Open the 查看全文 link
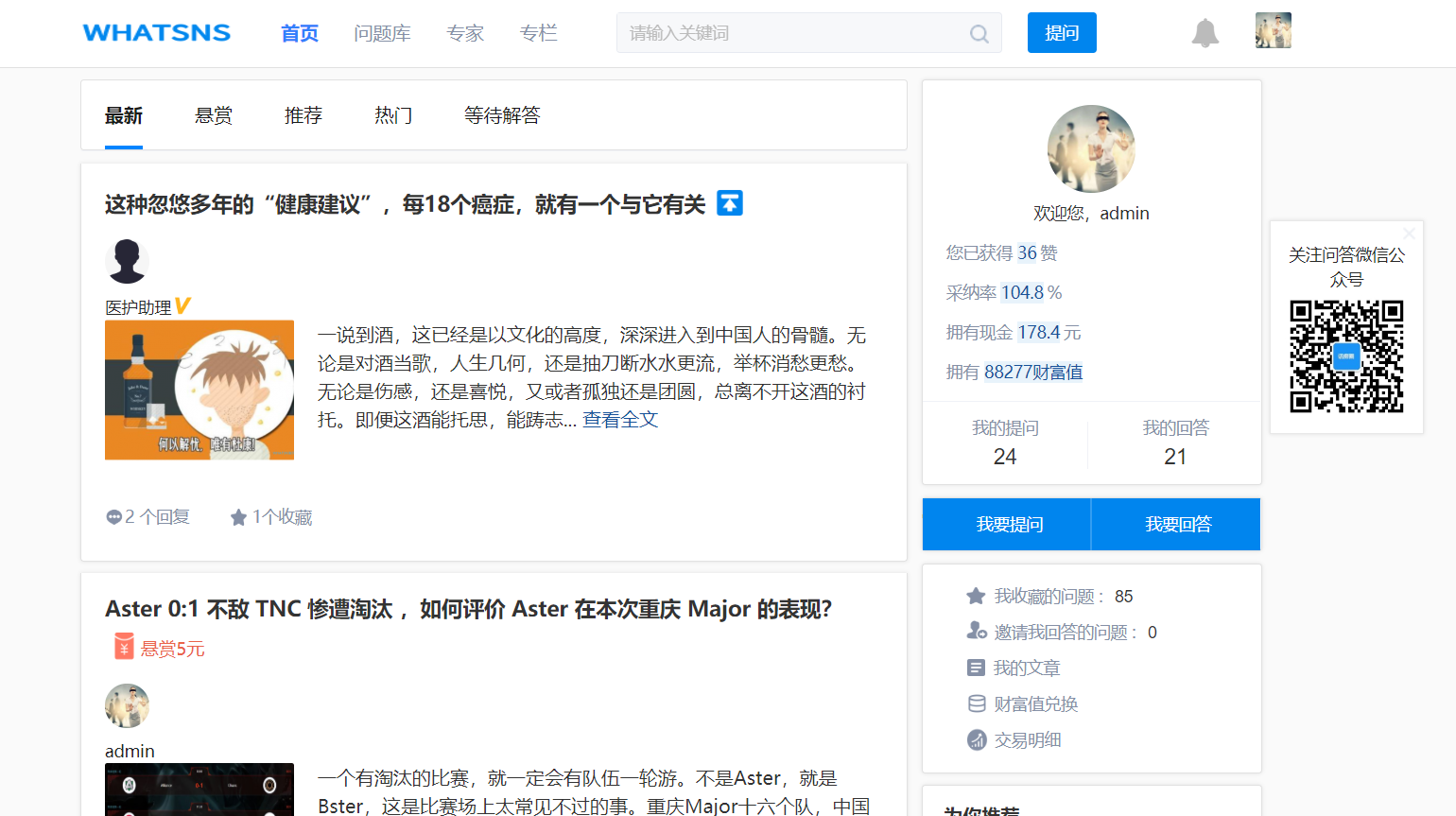Viewport: 1456px width, 816px height. [620, 420]
